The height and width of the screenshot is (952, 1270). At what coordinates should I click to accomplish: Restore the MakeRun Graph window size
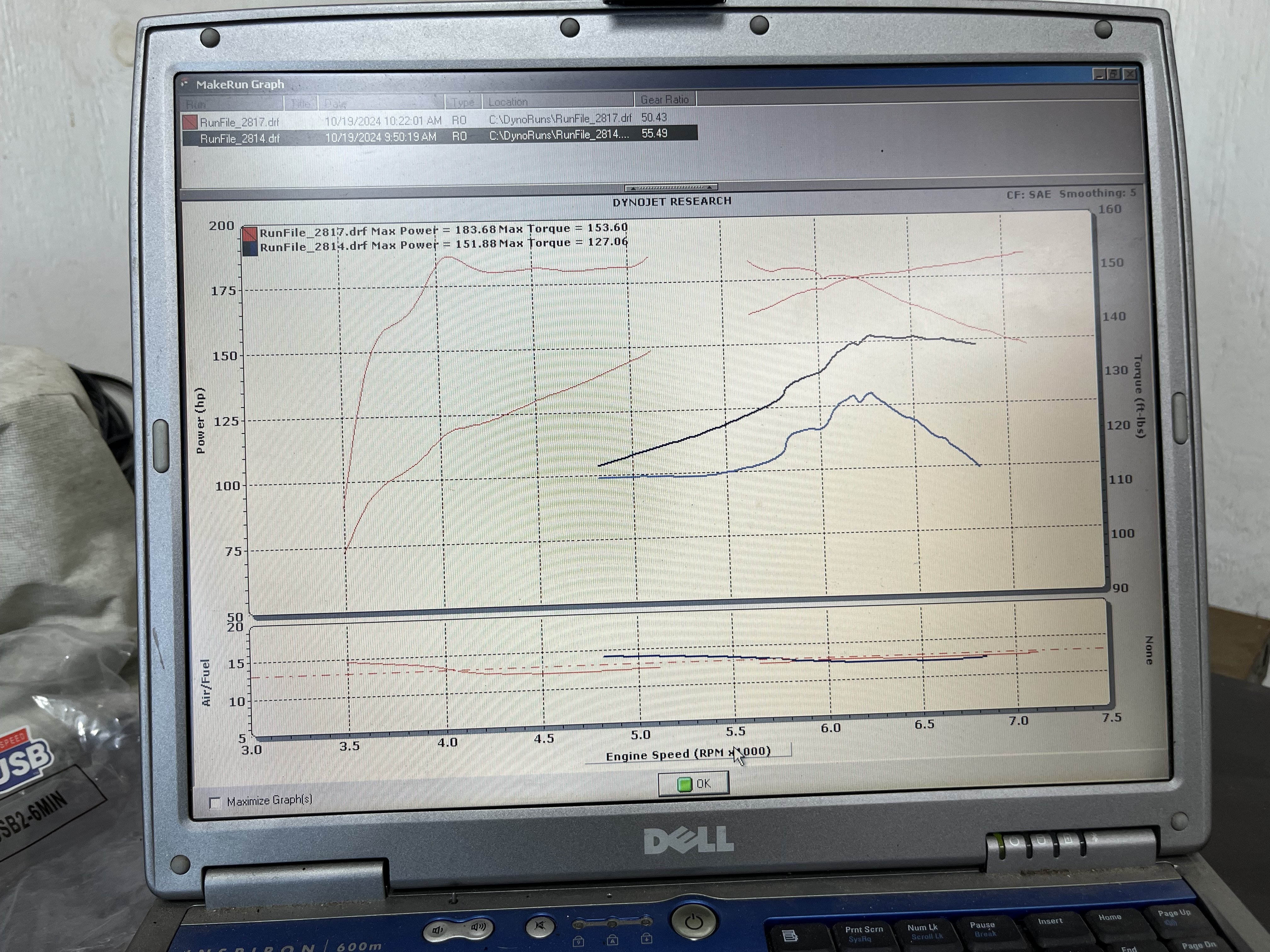coord(1114,74)
